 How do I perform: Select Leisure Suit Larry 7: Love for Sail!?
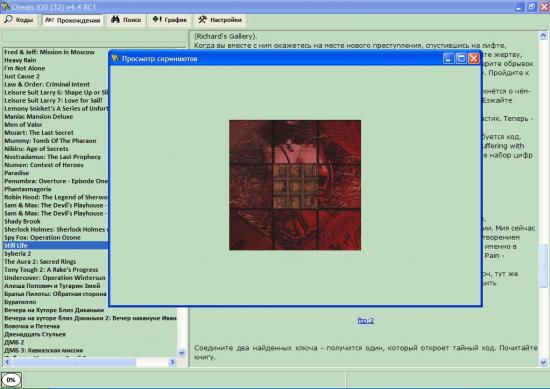(x=53, y=100)
